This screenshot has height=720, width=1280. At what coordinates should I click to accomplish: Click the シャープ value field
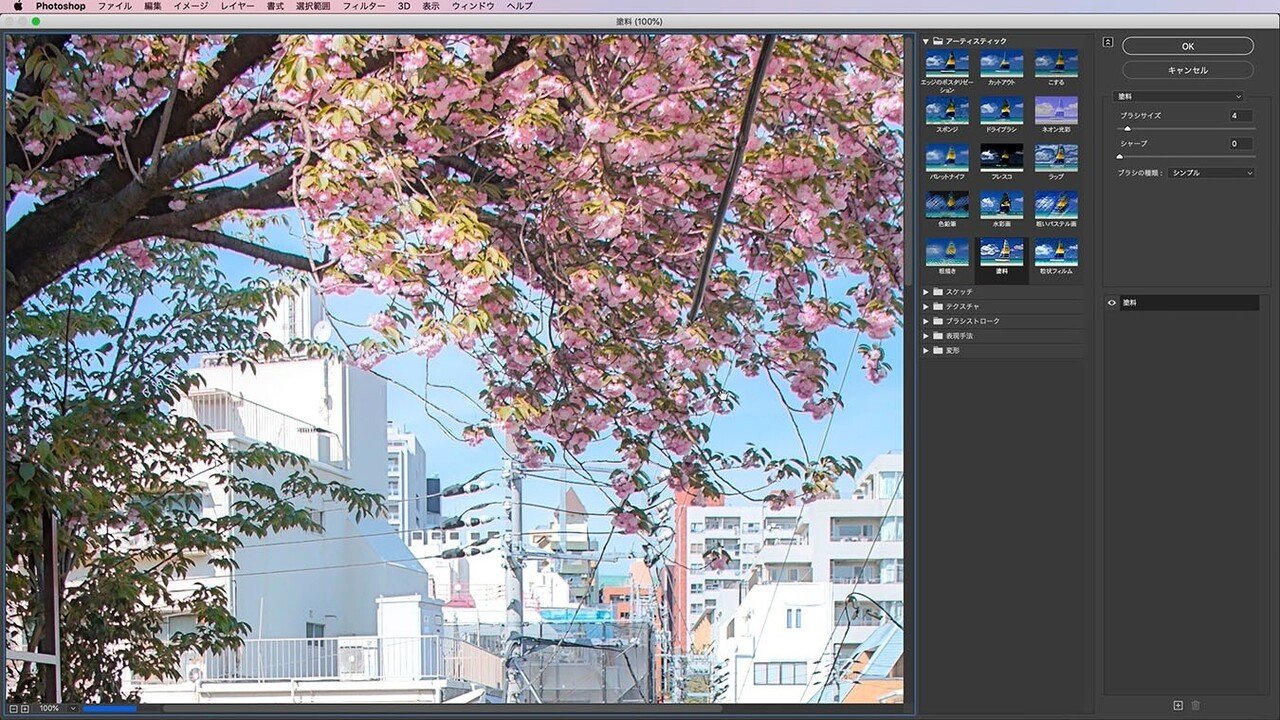(x=1241, y=144)
